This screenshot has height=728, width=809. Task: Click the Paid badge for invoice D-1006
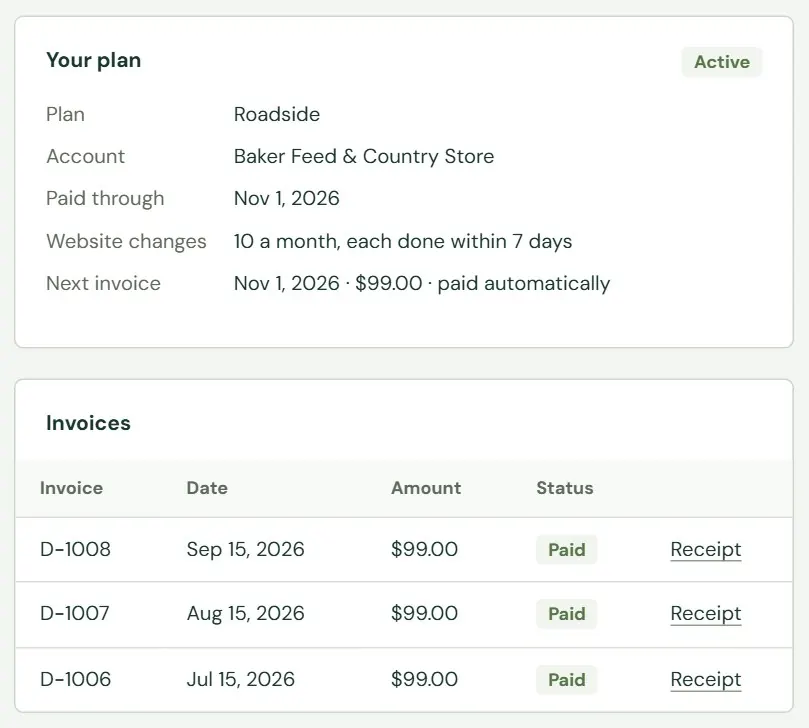[x=566, y=680]
